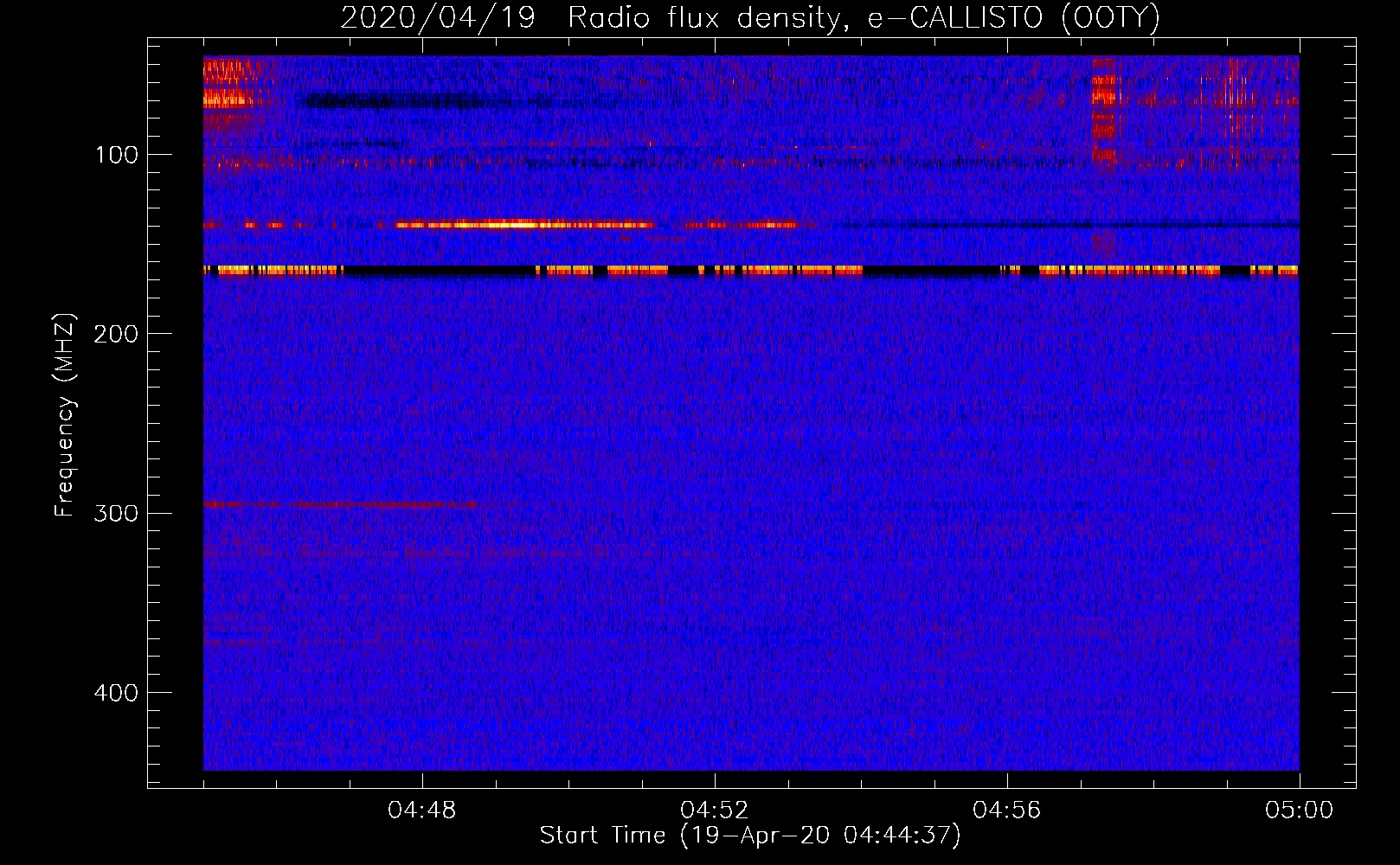The image size is (1400, 865).
Task: Click the '04:56' time tick label
Action: (1006, 811)
